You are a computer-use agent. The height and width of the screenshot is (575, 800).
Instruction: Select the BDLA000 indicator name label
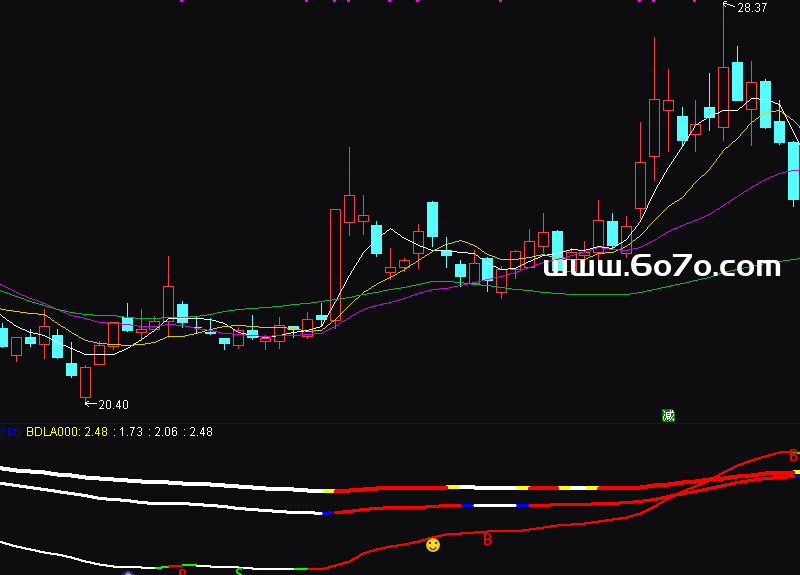click(53, 432)
